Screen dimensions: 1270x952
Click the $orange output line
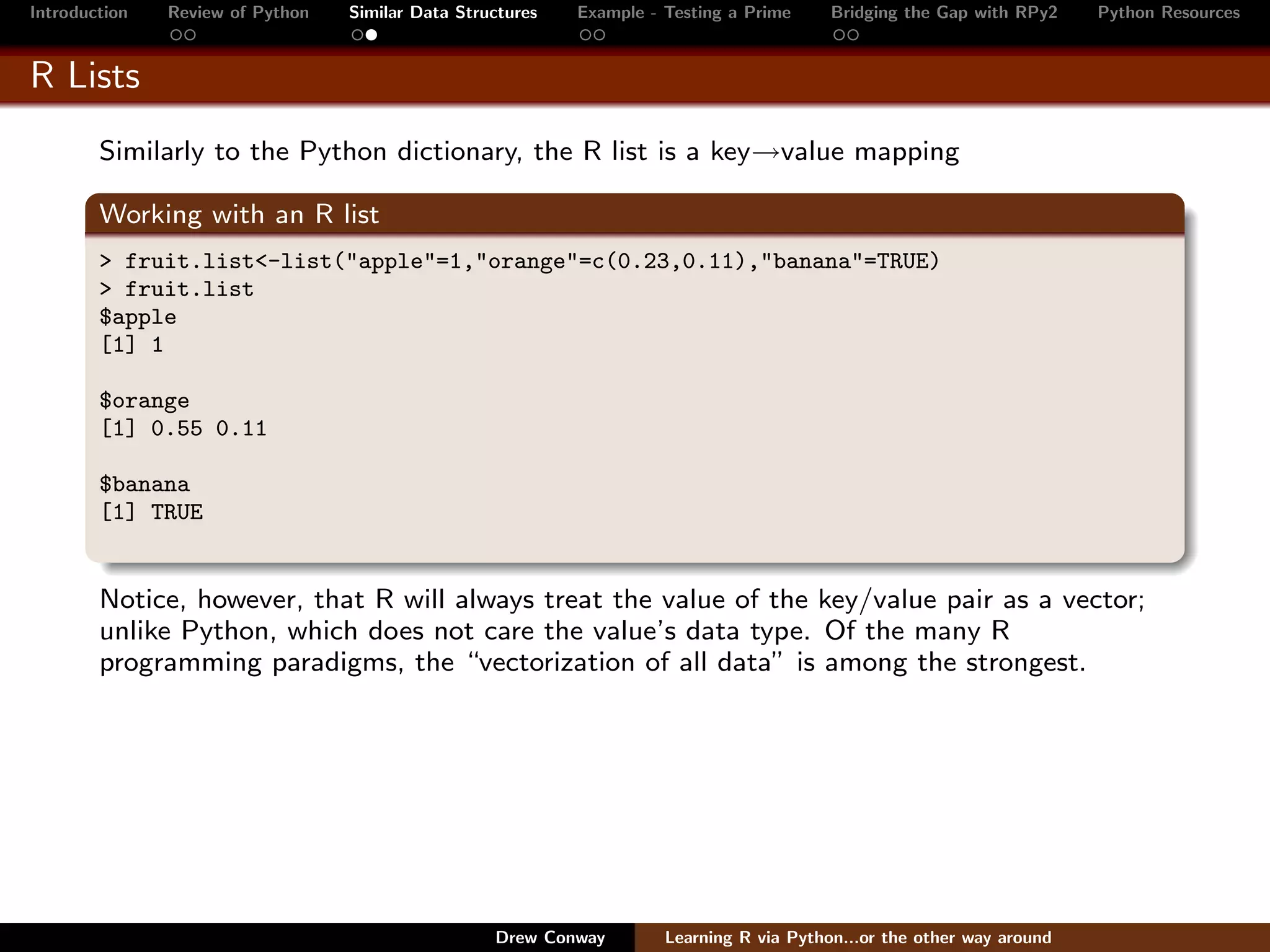[x=144, y=401]
